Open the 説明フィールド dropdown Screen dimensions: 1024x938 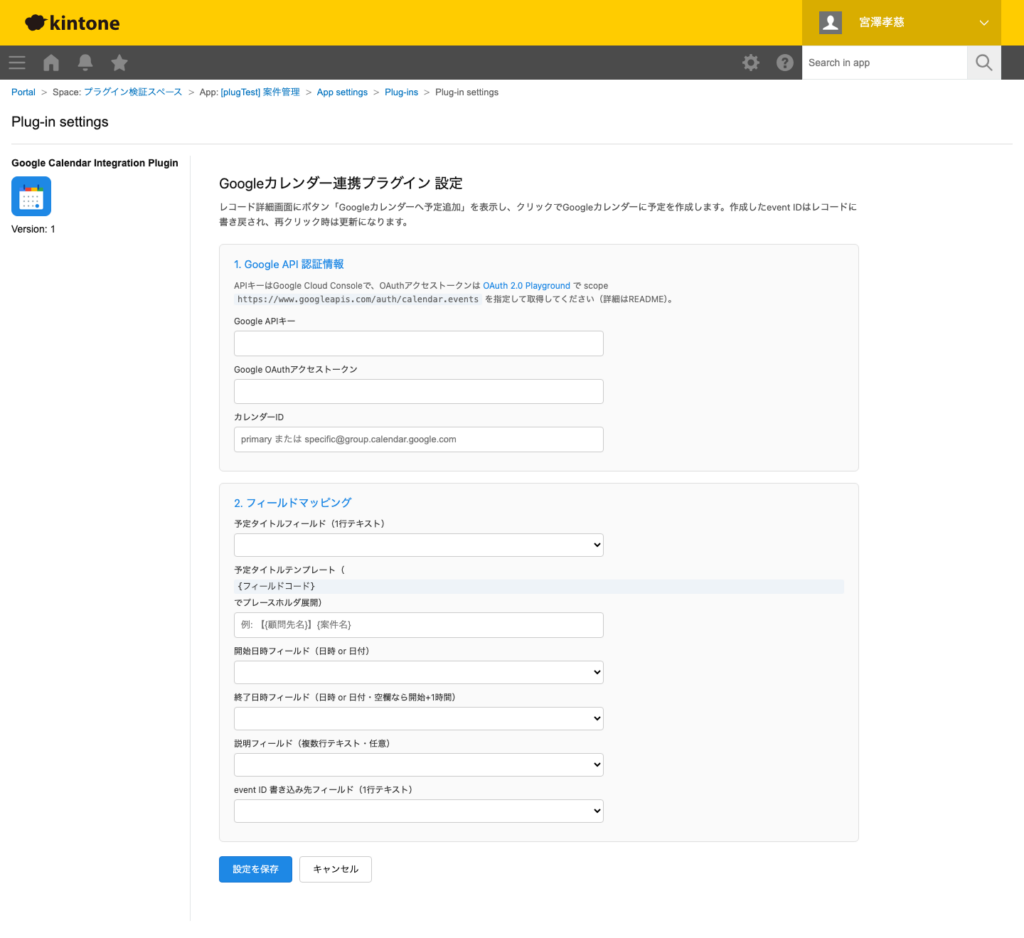point(418,764)
